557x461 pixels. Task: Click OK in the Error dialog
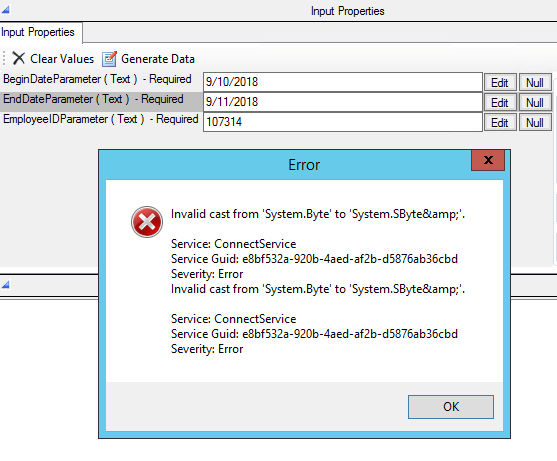point(451,407)
